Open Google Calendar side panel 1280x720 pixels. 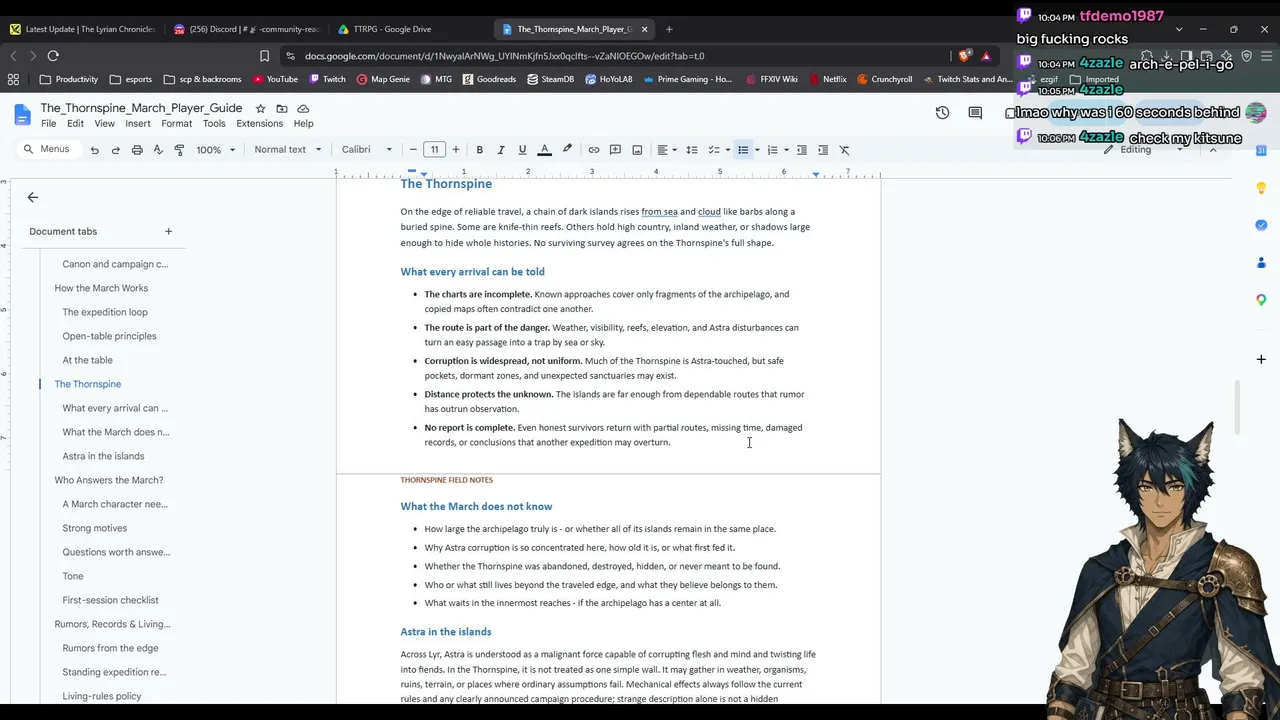tap(1261, 150)
